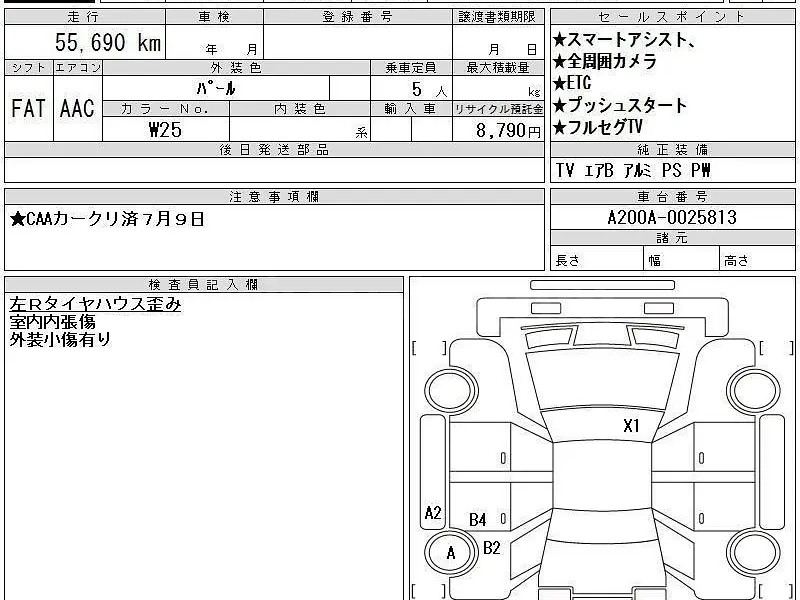This screenshot has width=800, height=600.
Task: Select the B4 damage mark on the diagram
Action: tap(478, 520)
